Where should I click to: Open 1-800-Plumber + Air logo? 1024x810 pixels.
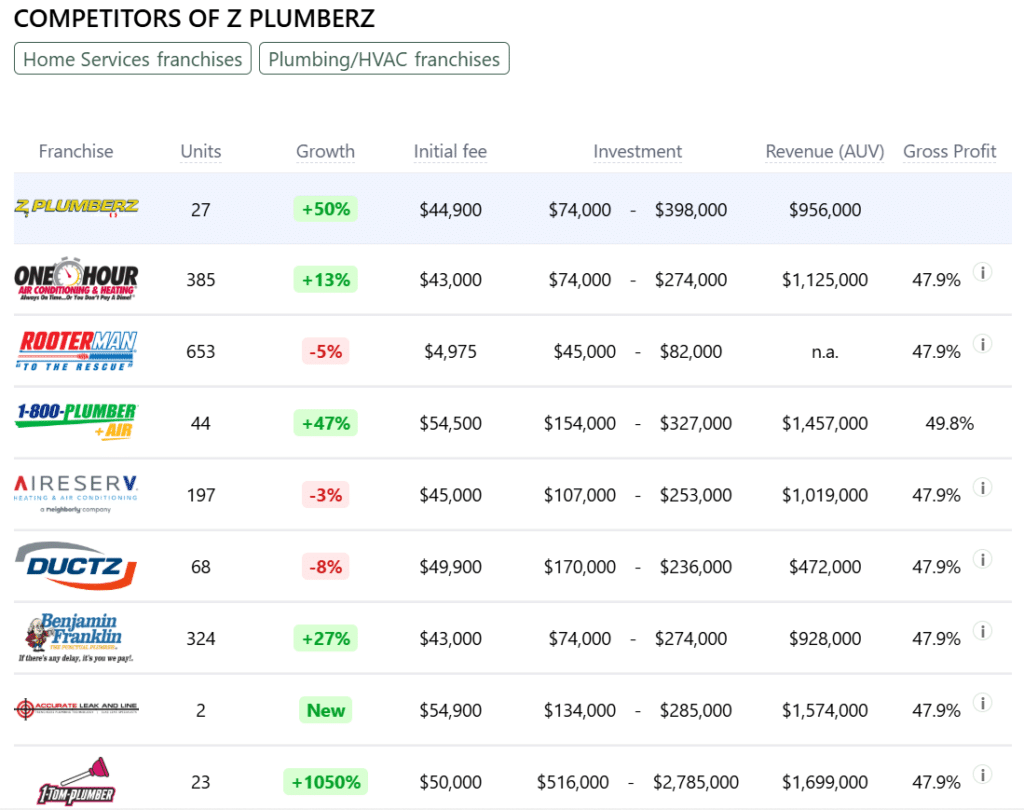point(76,421)
